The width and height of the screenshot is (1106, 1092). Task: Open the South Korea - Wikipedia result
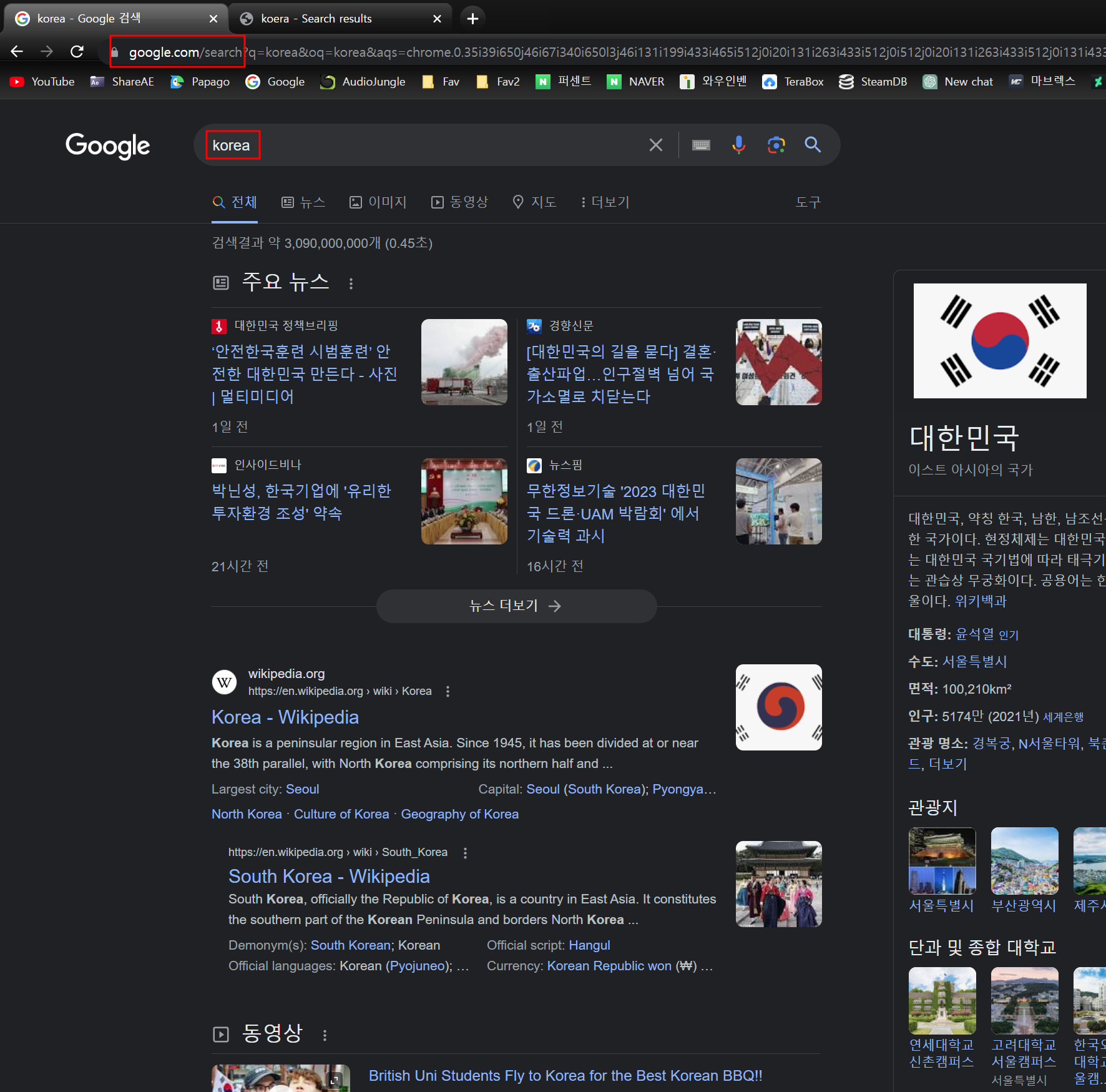pos(329,877)
